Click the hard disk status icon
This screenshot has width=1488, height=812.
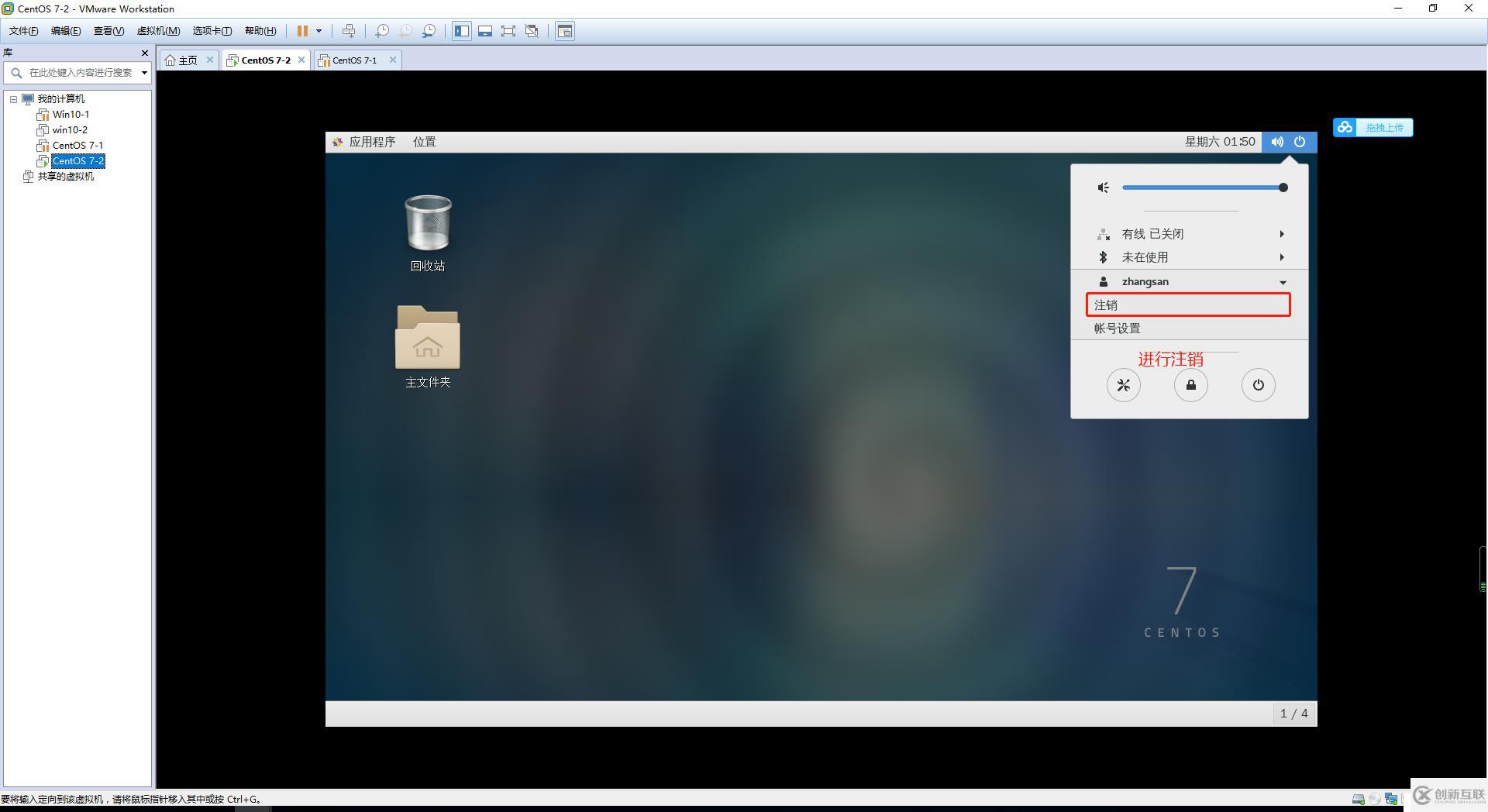tap(1358, 799)
